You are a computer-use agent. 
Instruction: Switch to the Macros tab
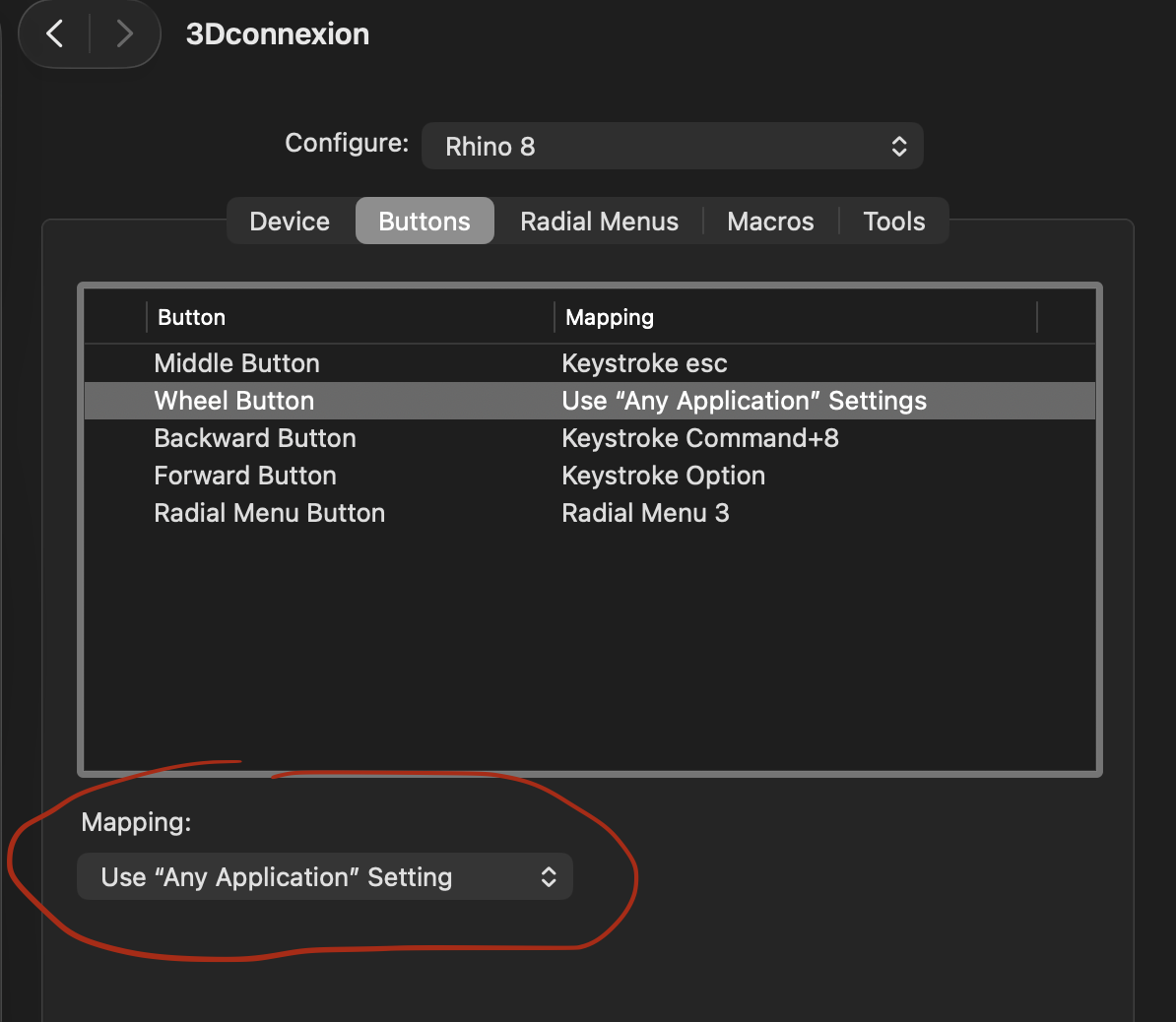click(770, 222)
